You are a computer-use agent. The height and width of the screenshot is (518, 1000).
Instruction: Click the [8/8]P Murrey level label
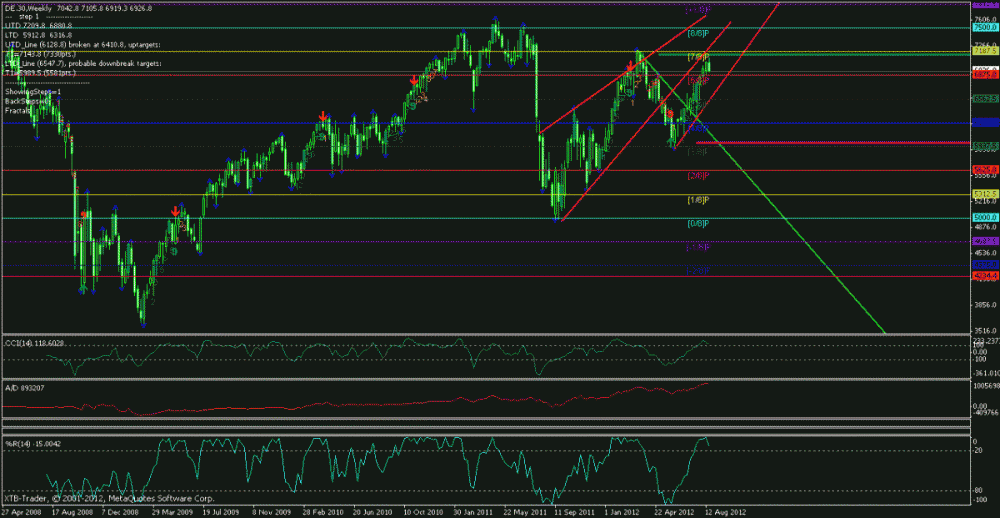[x=697, y=33]
